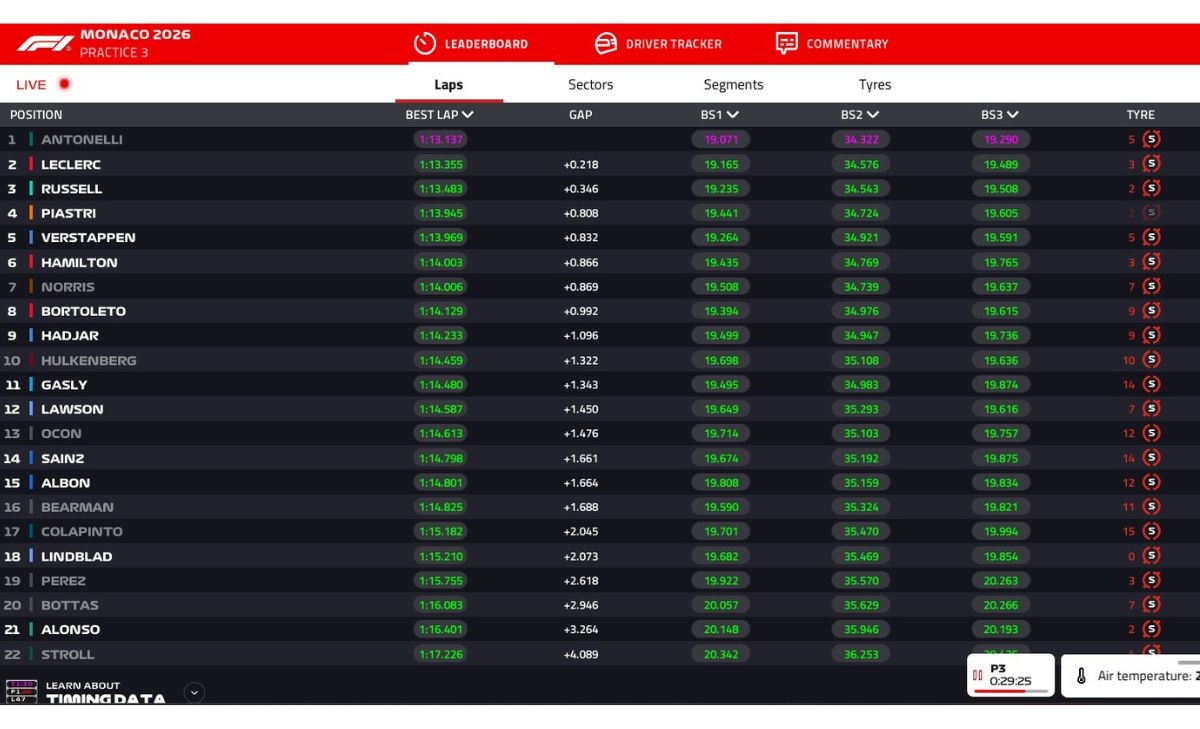Click the TYRE column header

coord(1141,115)
